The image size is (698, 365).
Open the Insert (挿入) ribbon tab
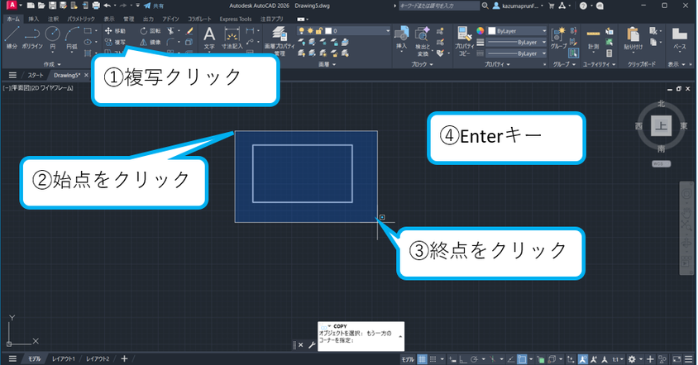pos(33,19)
